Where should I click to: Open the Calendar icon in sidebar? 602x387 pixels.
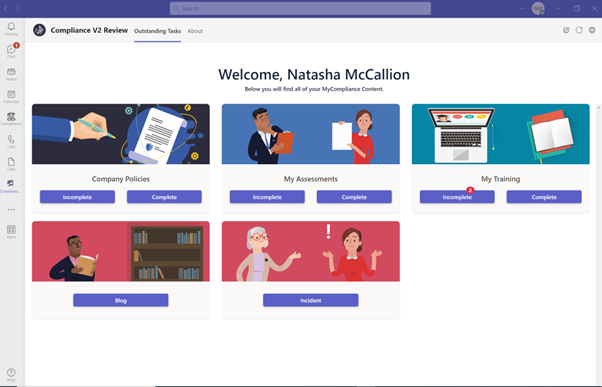click(x=11, y=96)
